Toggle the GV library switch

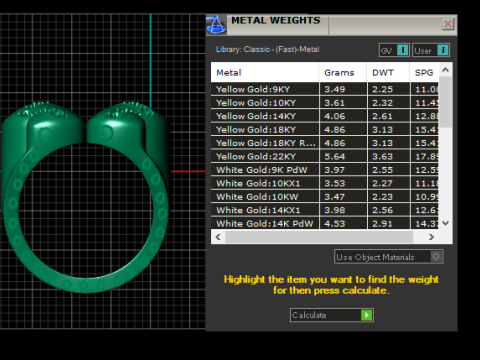(x=394, y=50)
